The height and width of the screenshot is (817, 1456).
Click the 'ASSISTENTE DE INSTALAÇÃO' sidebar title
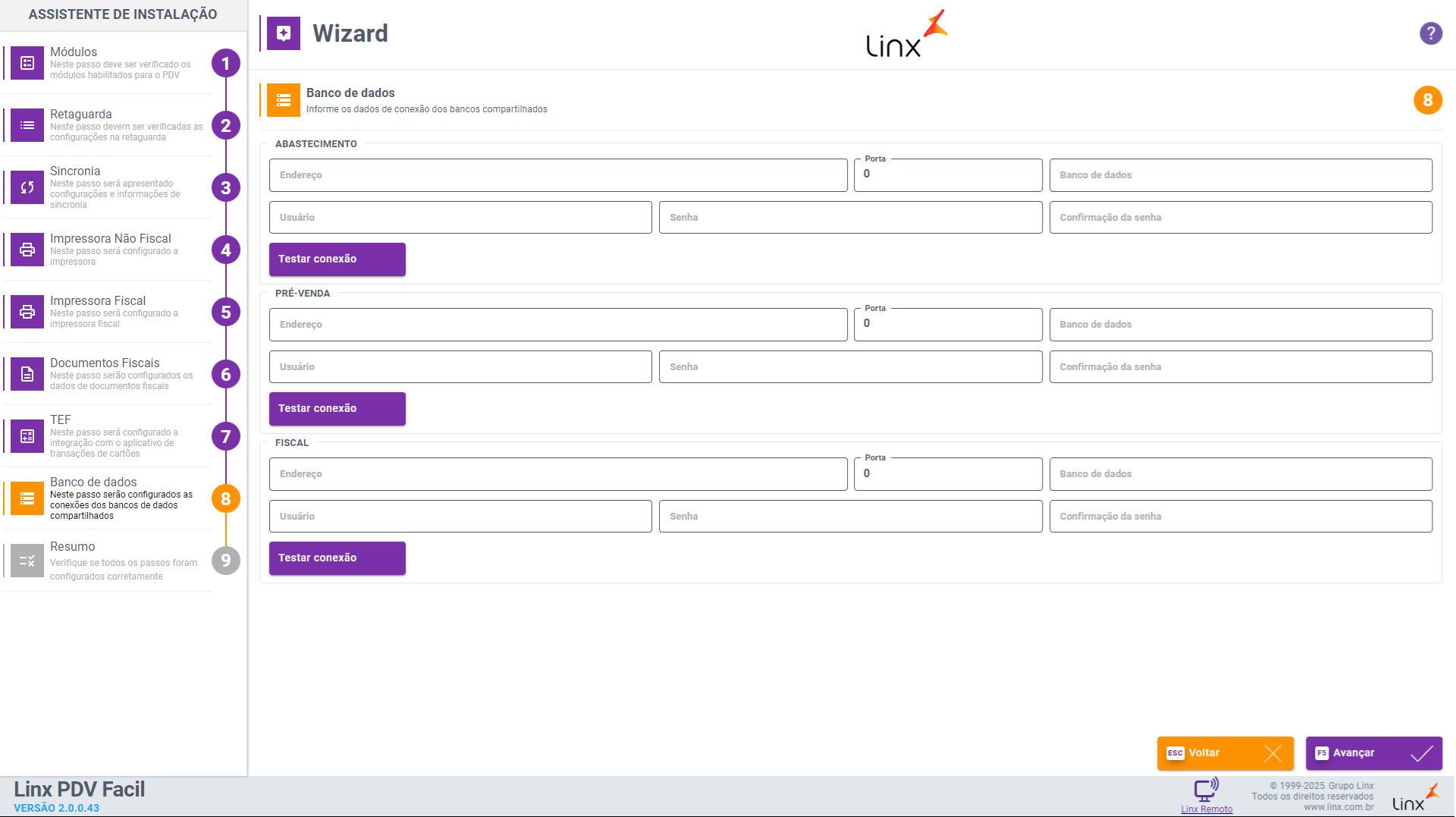(x=123, y=14)
